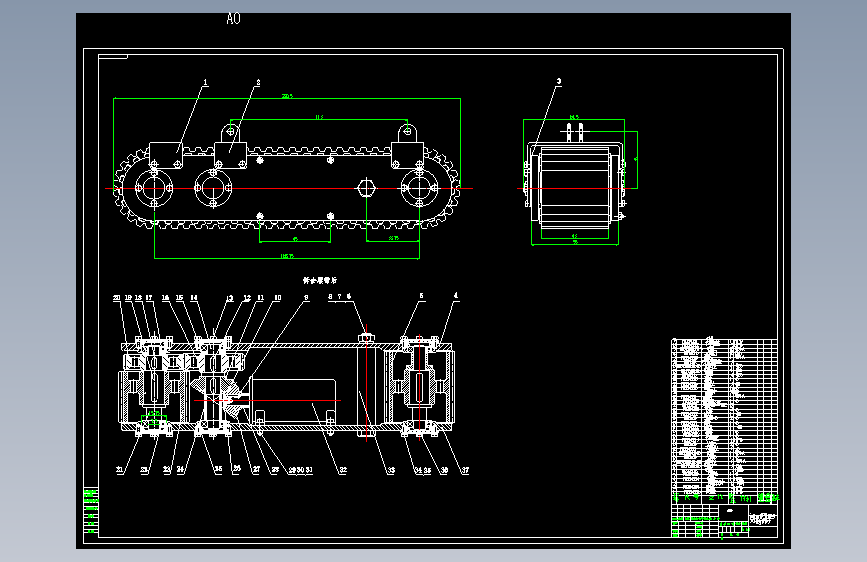
Task: Select part callout number 3 on end view
Action: point(559,81)
